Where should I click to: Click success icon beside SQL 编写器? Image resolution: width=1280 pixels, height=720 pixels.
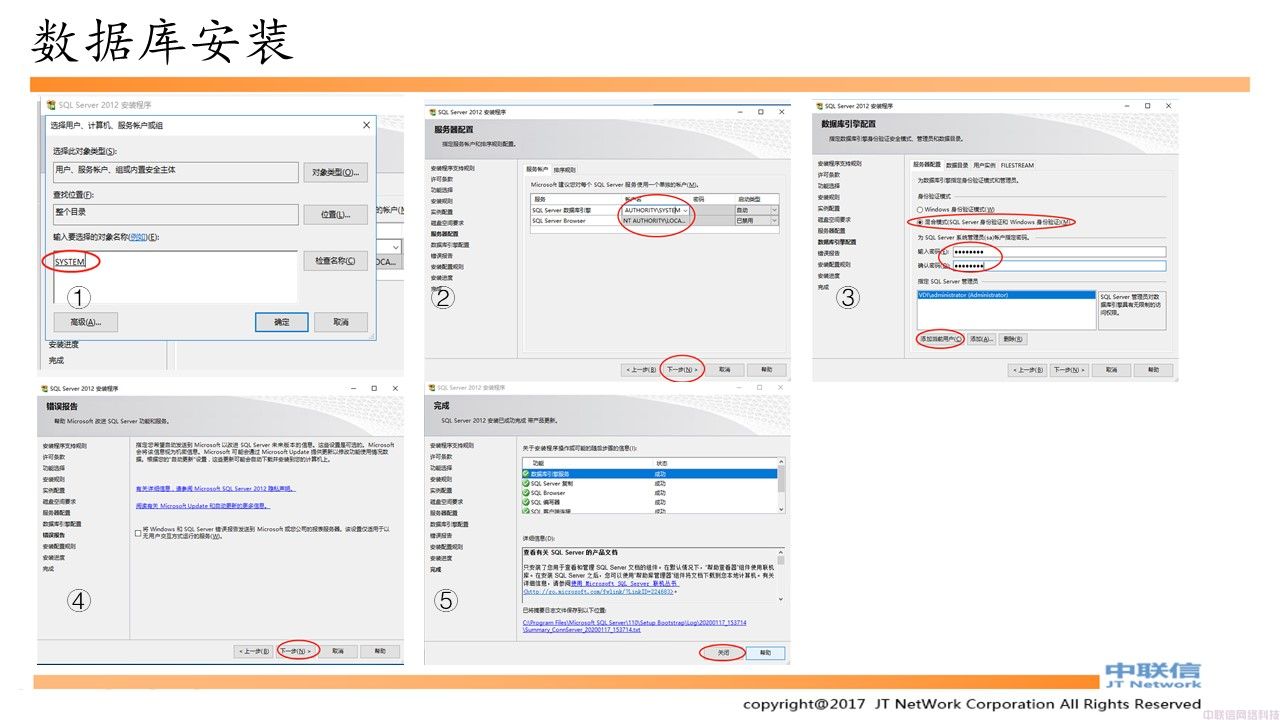point(526,502)
